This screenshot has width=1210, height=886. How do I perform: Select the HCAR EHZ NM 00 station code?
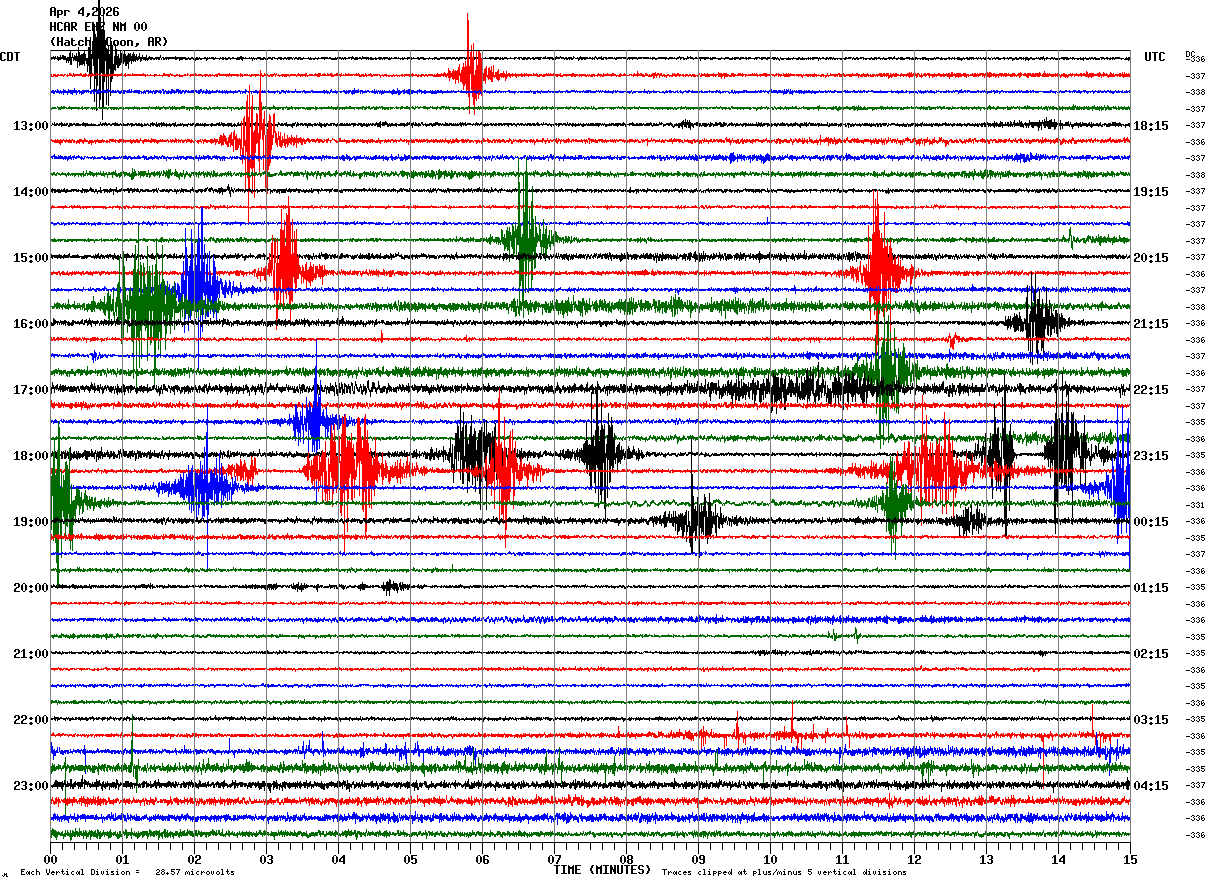point(98,27)
